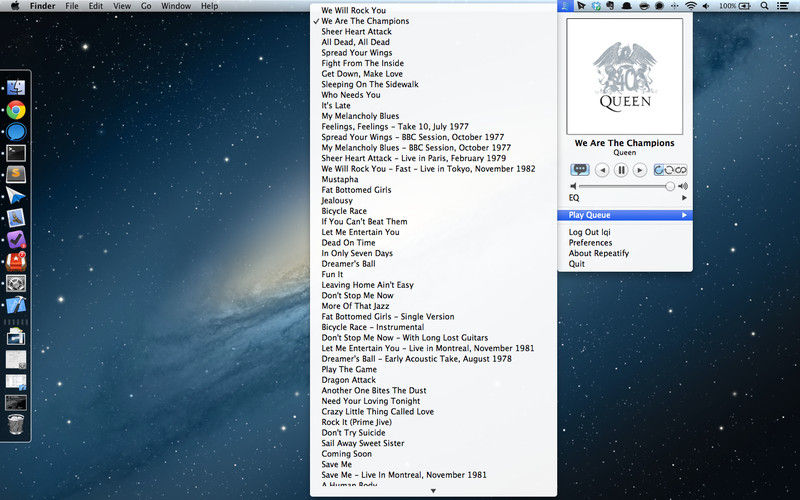Click the volume slider track
This screenshot has height=500, width=800.
pos(625,186)
